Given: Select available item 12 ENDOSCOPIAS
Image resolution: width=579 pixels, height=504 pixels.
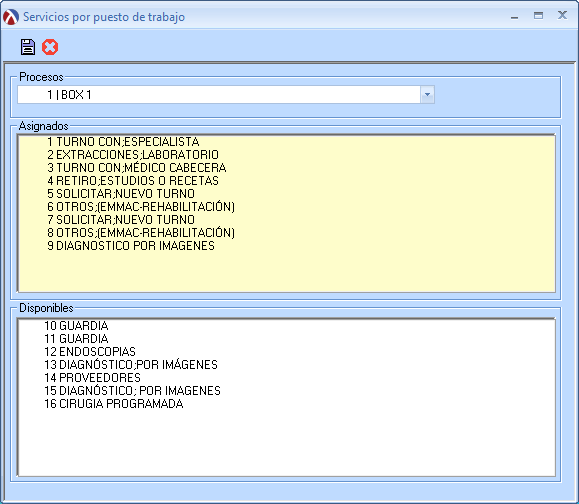Looking at the screenshot, I should click(x=90, y=352).
